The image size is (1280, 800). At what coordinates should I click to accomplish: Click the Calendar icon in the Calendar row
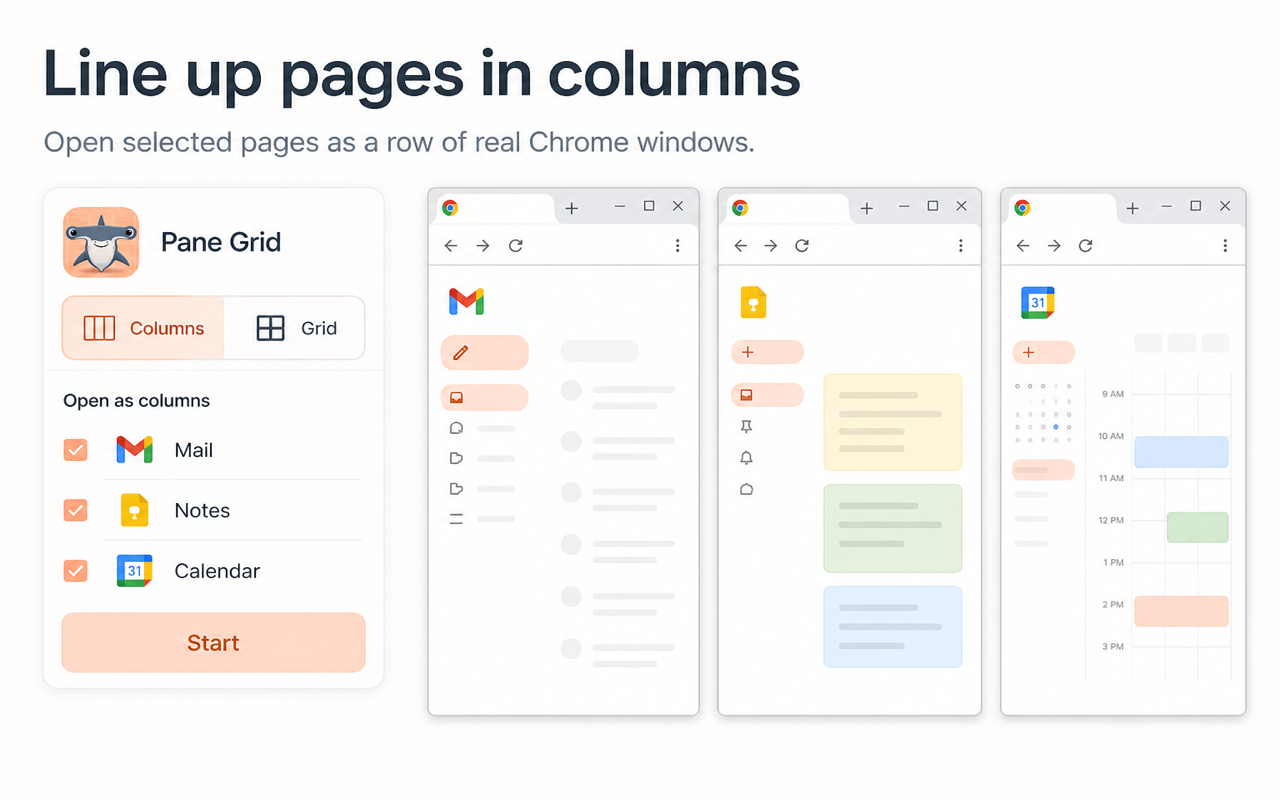(x=134, y=570)
